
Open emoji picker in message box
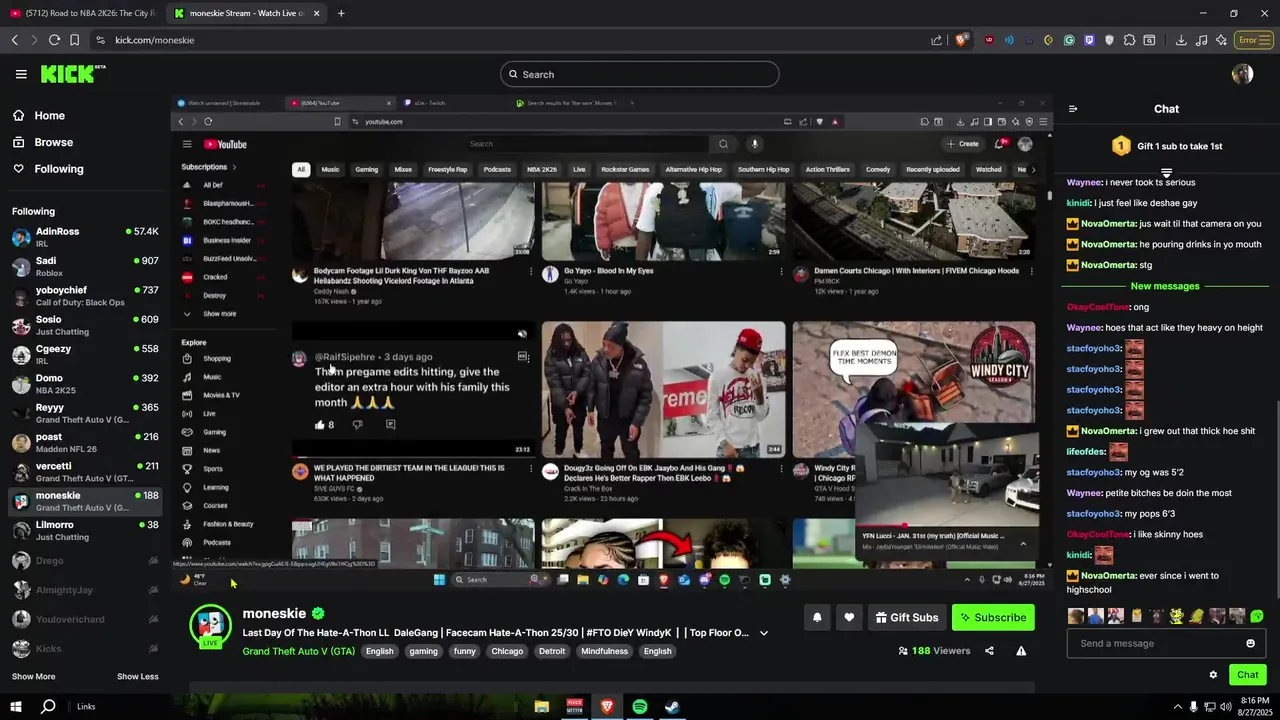point(1250,643)
